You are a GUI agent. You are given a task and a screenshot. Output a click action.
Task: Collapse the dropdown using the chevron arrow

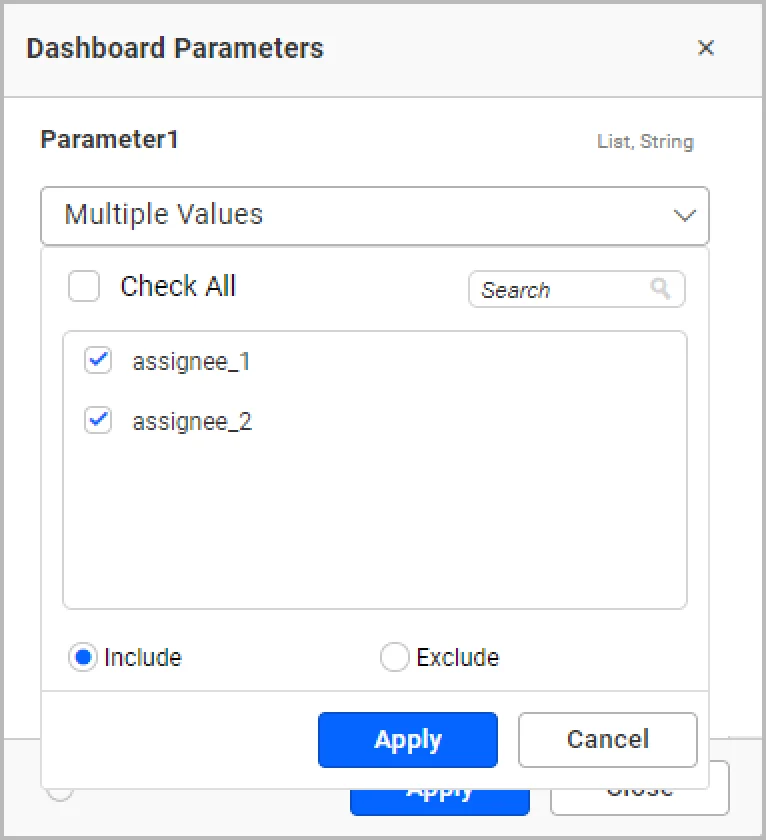(684, 216)
